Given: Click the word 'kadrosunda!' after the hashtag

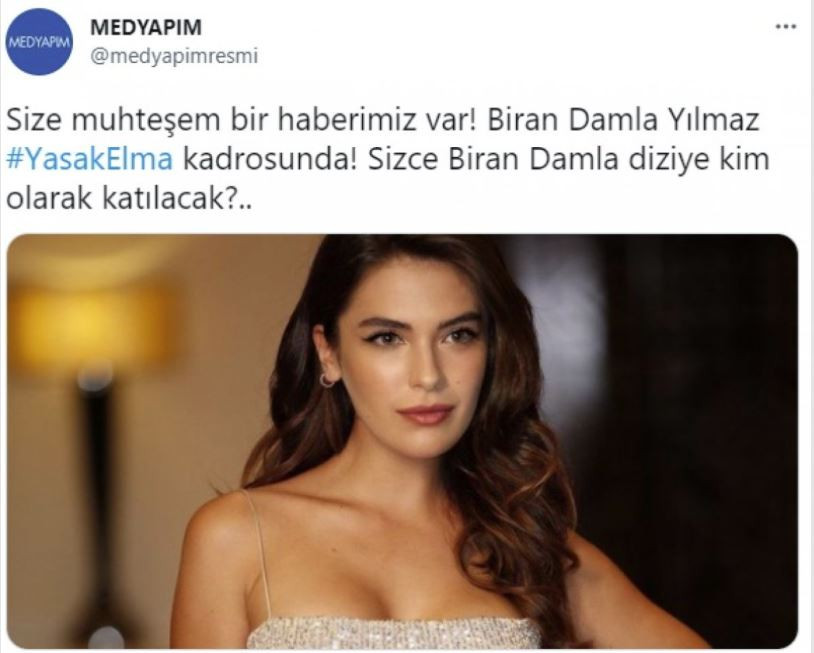Looking at the screenshot, I should [x=270, y=159].
